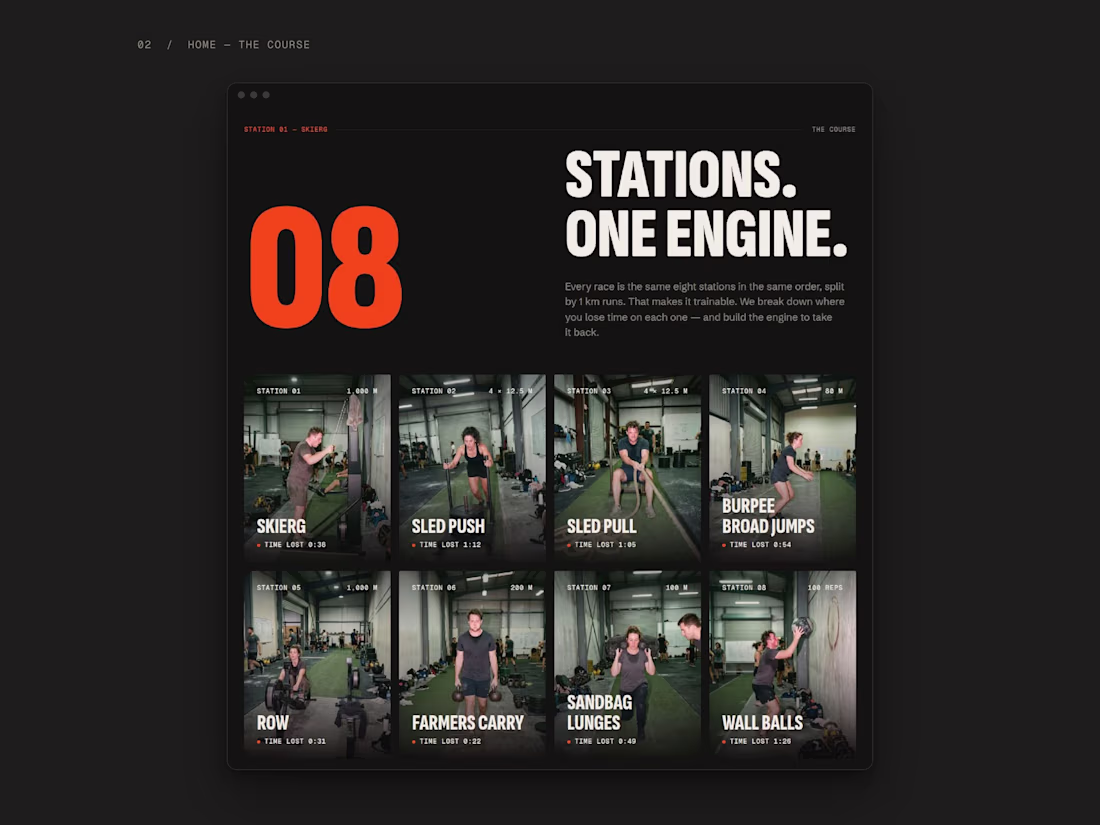
Task: Choose the Sandbag Lunges station card
Action: pos(627,664)
